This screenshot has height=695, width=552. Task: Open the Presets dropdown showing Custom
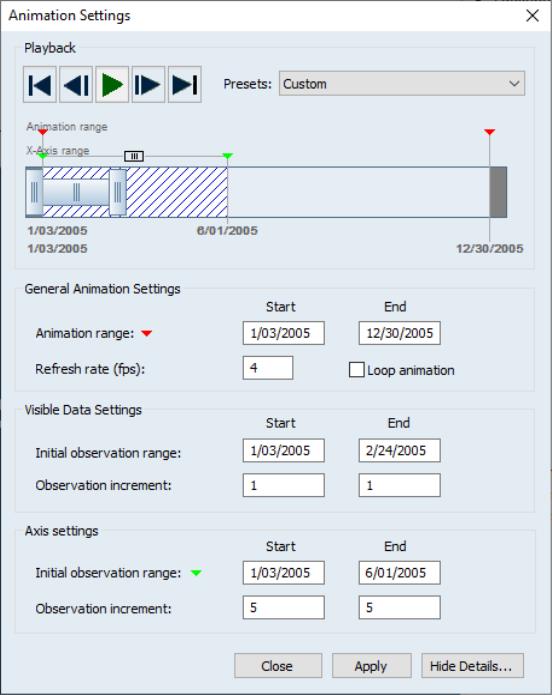pyautogui.click(x=402, y=83)
